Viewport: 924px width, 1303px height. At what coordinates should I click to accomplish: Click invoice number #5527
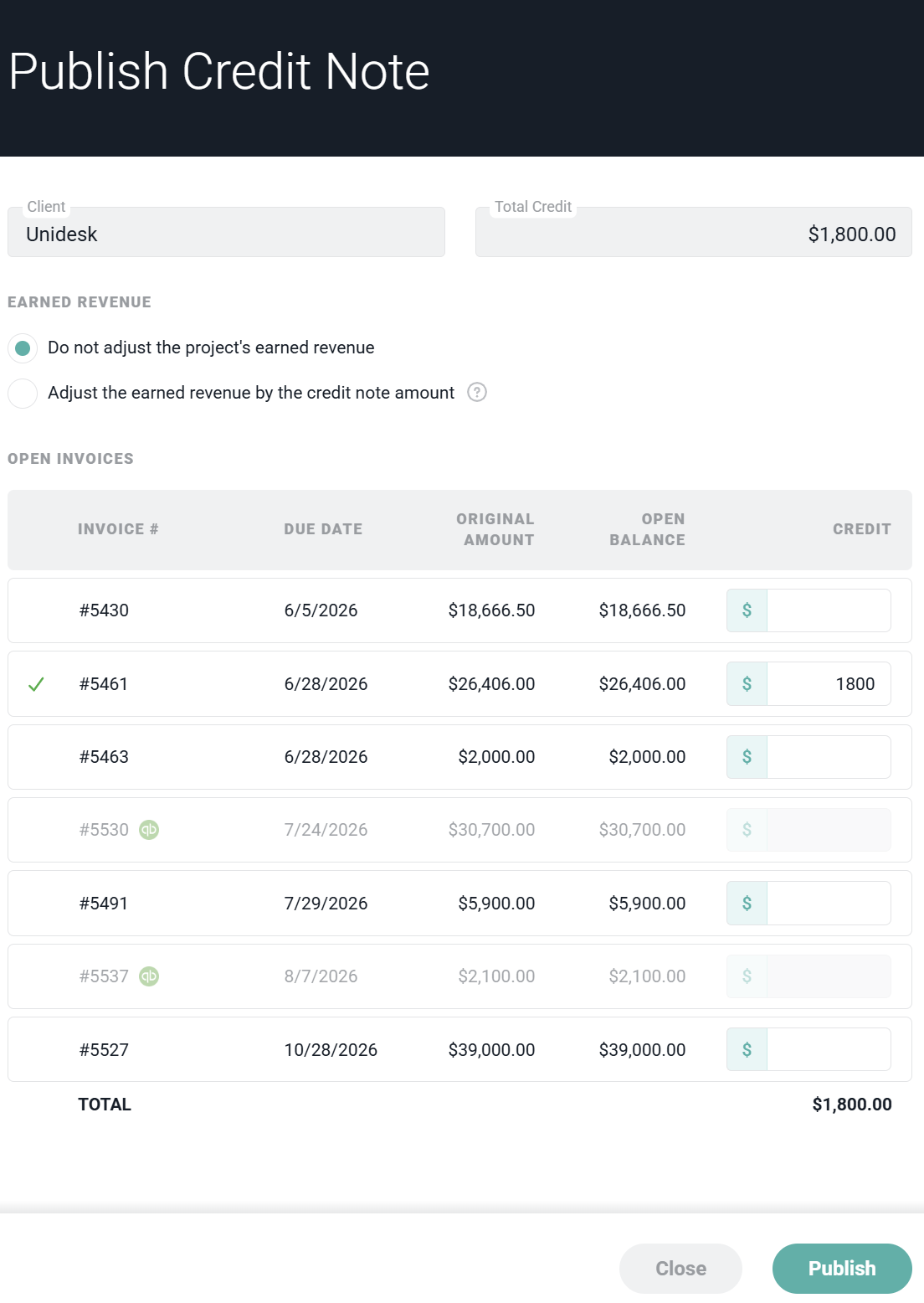point(104,1050)
